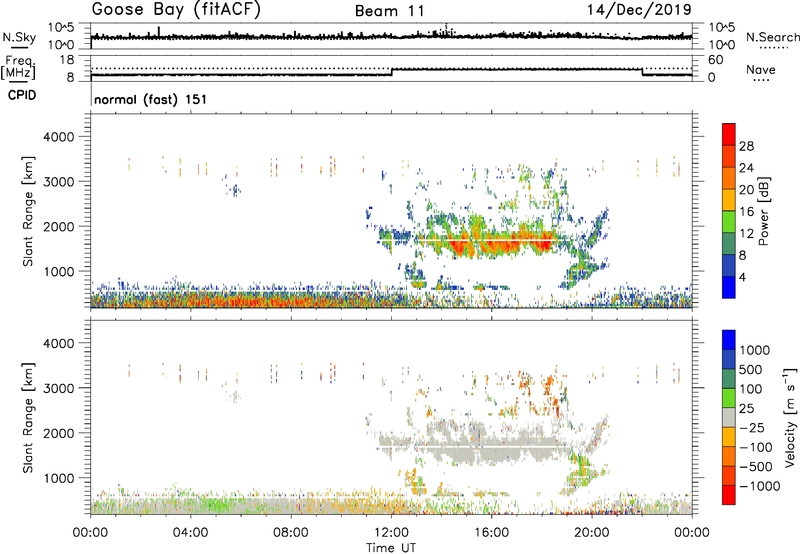Screen dimensions: 800x554
Task: Click the 'N.Search' legend label
Action: pos(773,37)
